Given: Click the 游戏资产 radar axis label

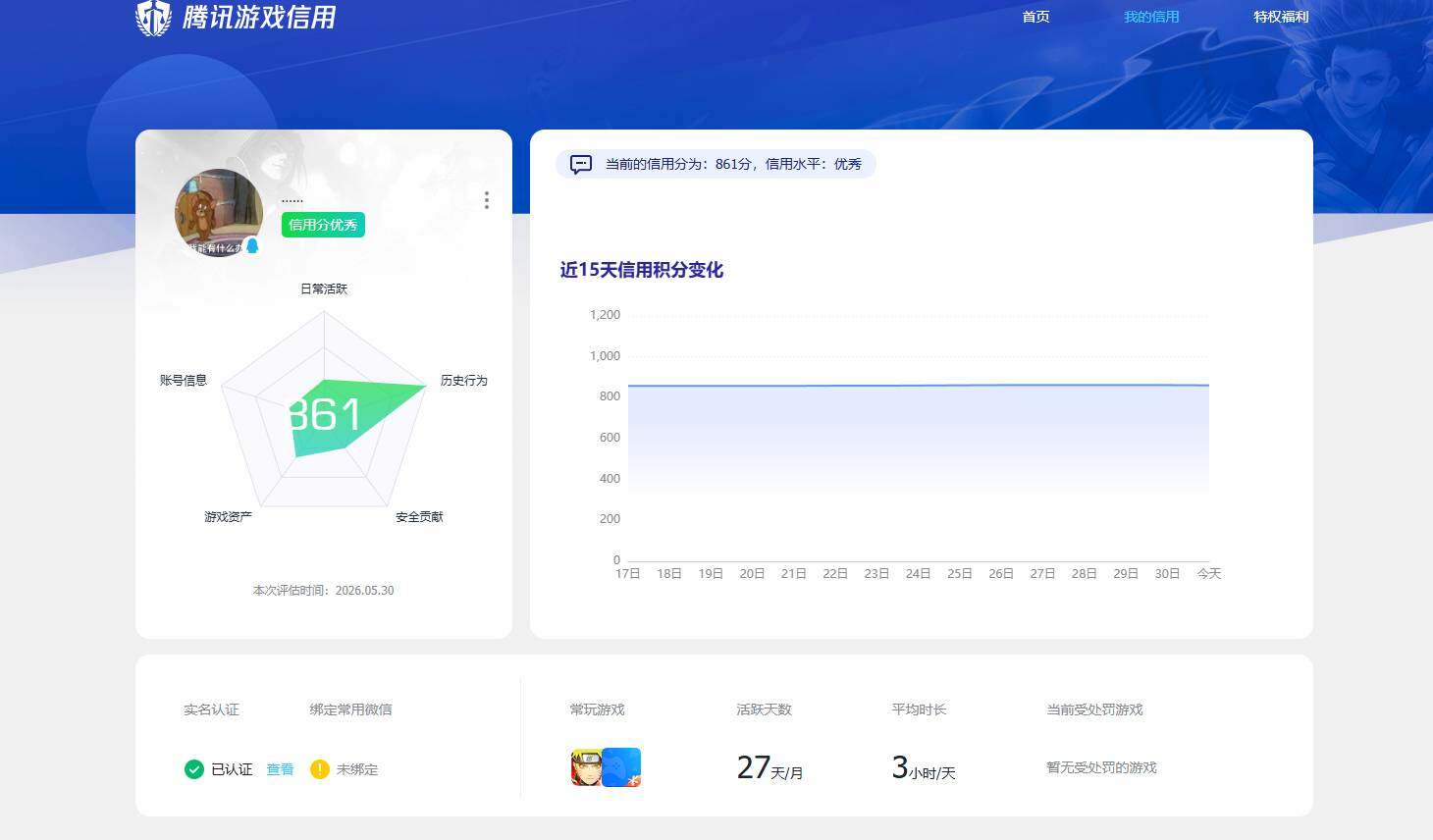Looking at the screenshot, I should point(228,516).
